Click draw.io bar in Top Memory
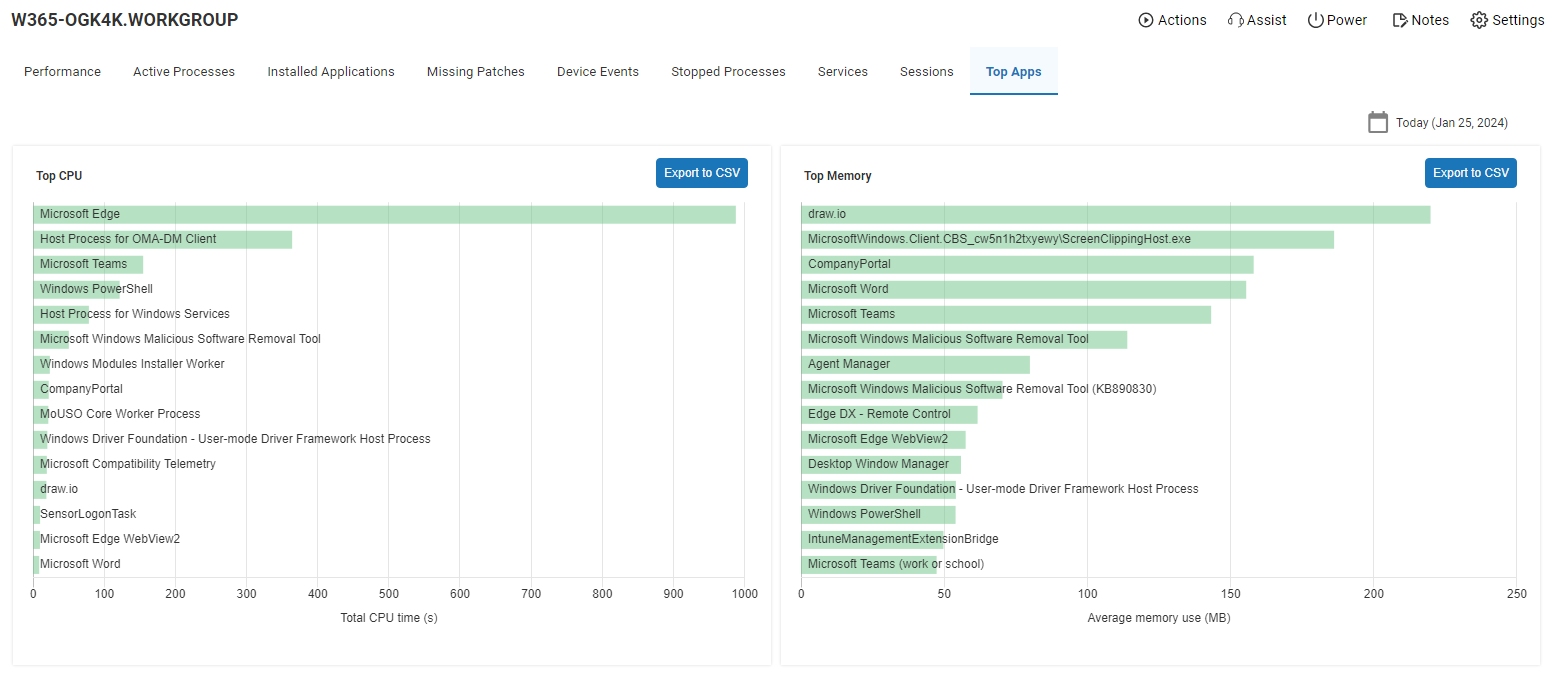Viewport: 1545px width, 691px height. (x=1116, y=214)
